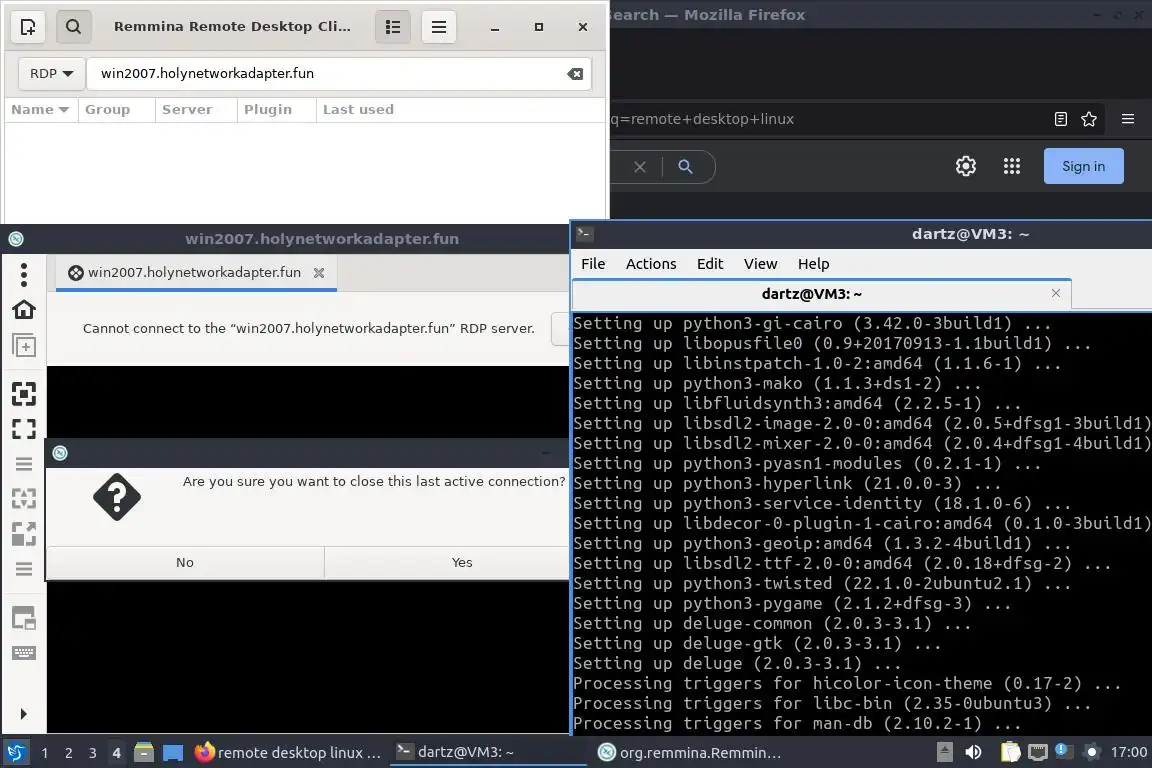
Task: Switch to workspace 2 in taskbar
Action: tap(68, 753)
